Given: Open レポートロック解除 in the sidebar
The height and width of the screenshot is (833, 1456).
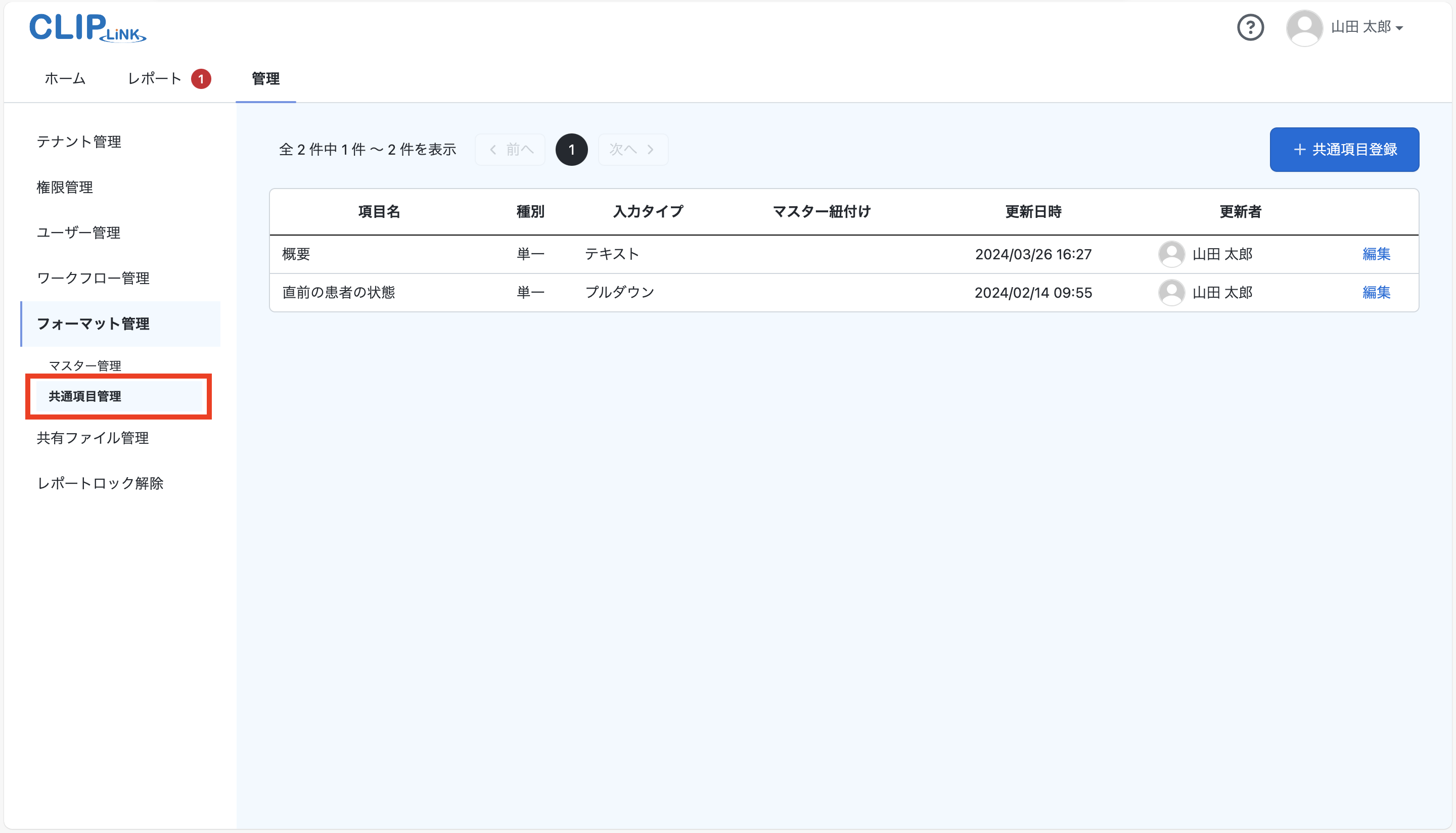Looking at the screenshot, I should [100, 483].
